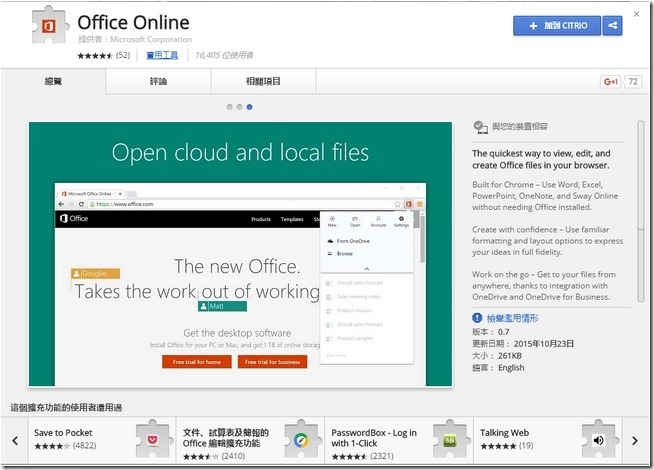Viewport: 654px width, 470px height.
Task: Click the https://www.office.com address bar
Action: tap(239, 204)
